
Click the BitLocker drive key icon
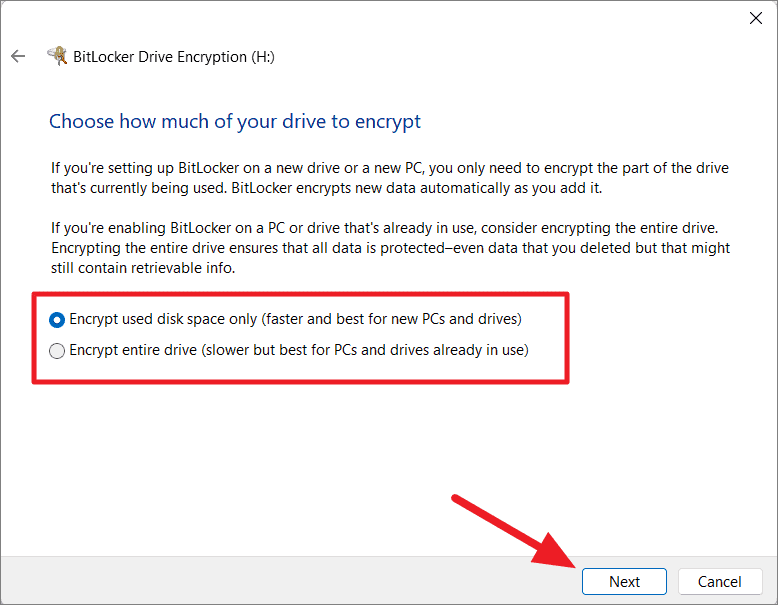click(x=58, y=56)
